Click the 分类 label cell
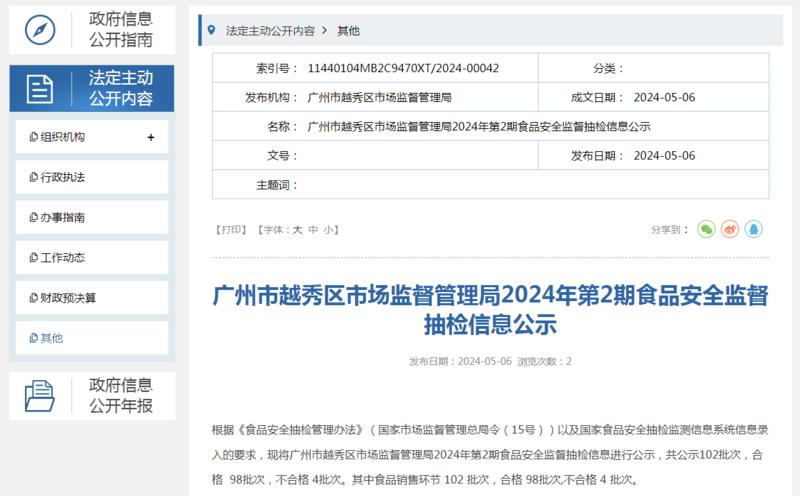The image size is (800, 496). pyautogui.click(x=609, y=68)
